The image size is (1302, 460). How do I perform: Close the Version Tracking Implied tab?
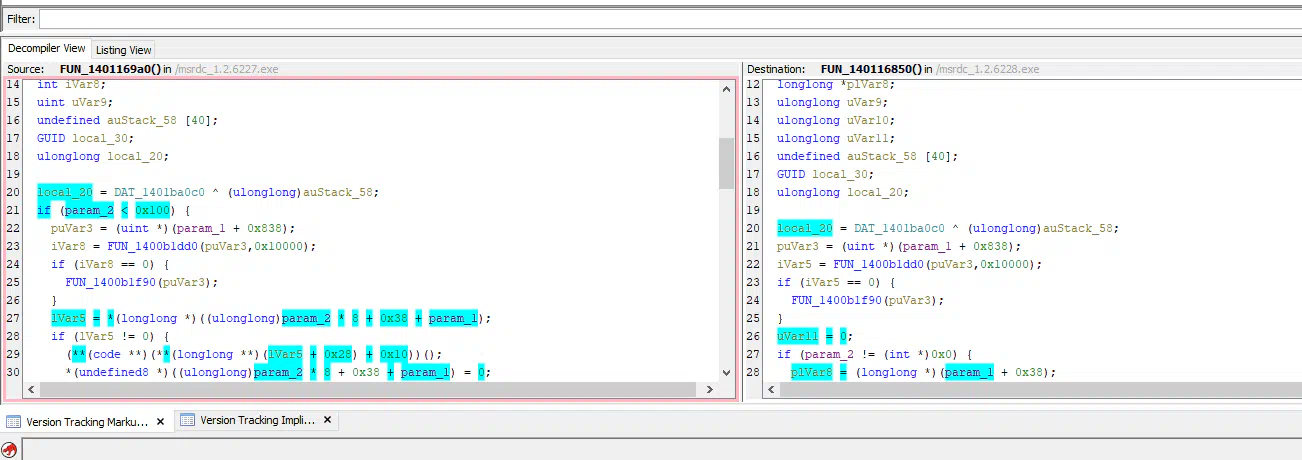pos(327,420)
